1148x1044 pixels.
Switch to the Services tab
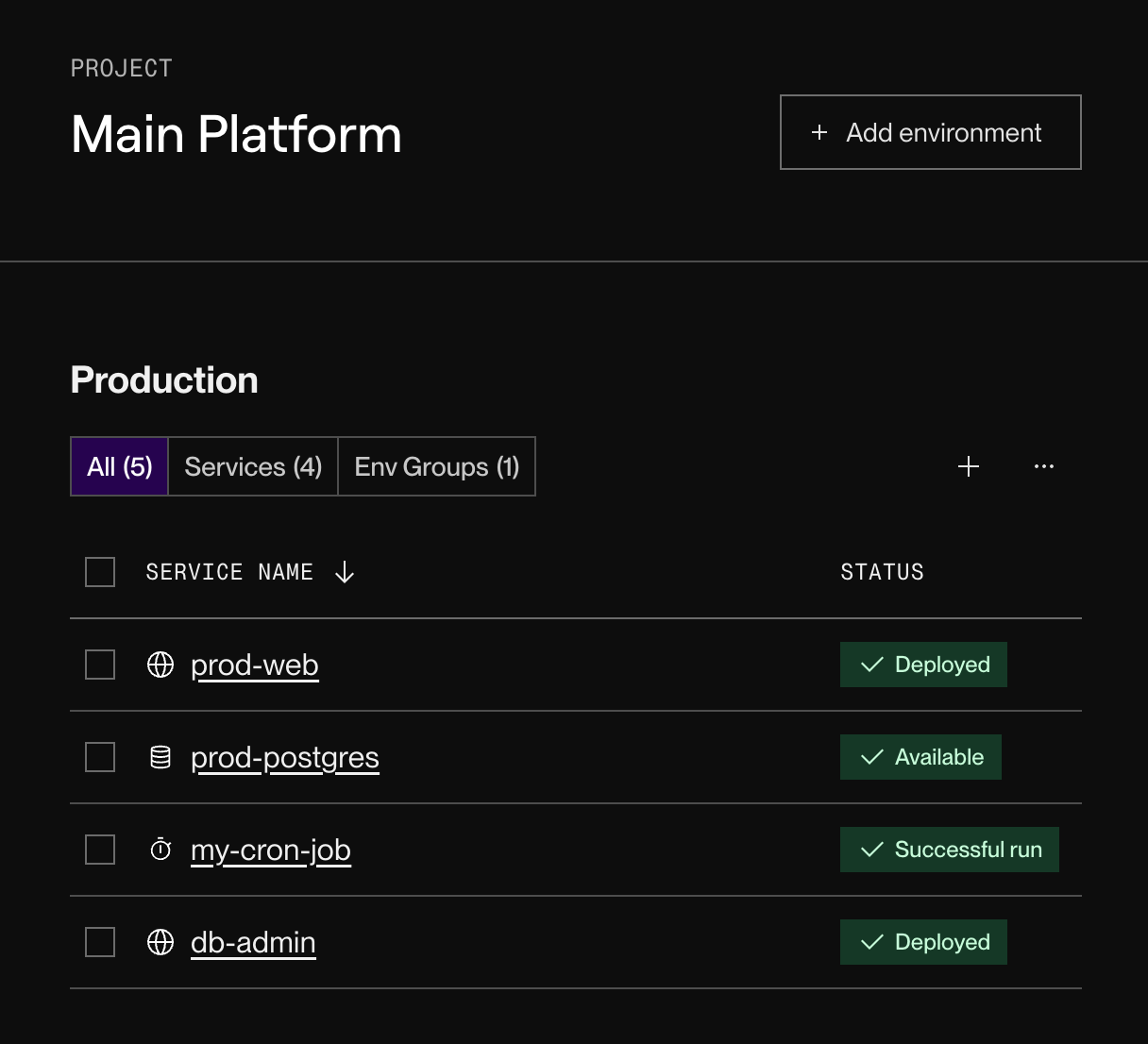(x=252, y=466)
